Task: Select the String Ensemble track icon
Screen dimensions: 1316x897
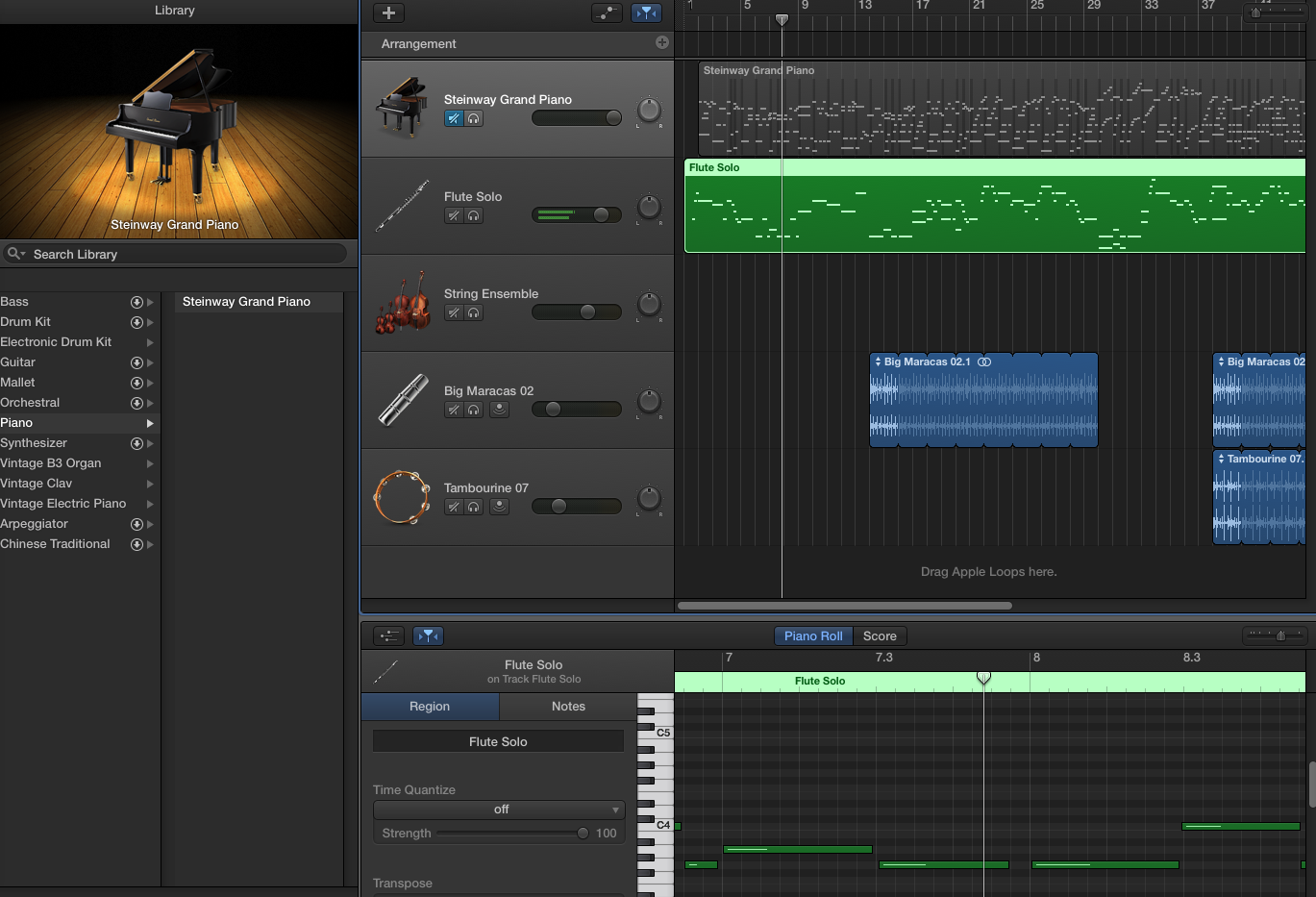Action: coord(401,303)
